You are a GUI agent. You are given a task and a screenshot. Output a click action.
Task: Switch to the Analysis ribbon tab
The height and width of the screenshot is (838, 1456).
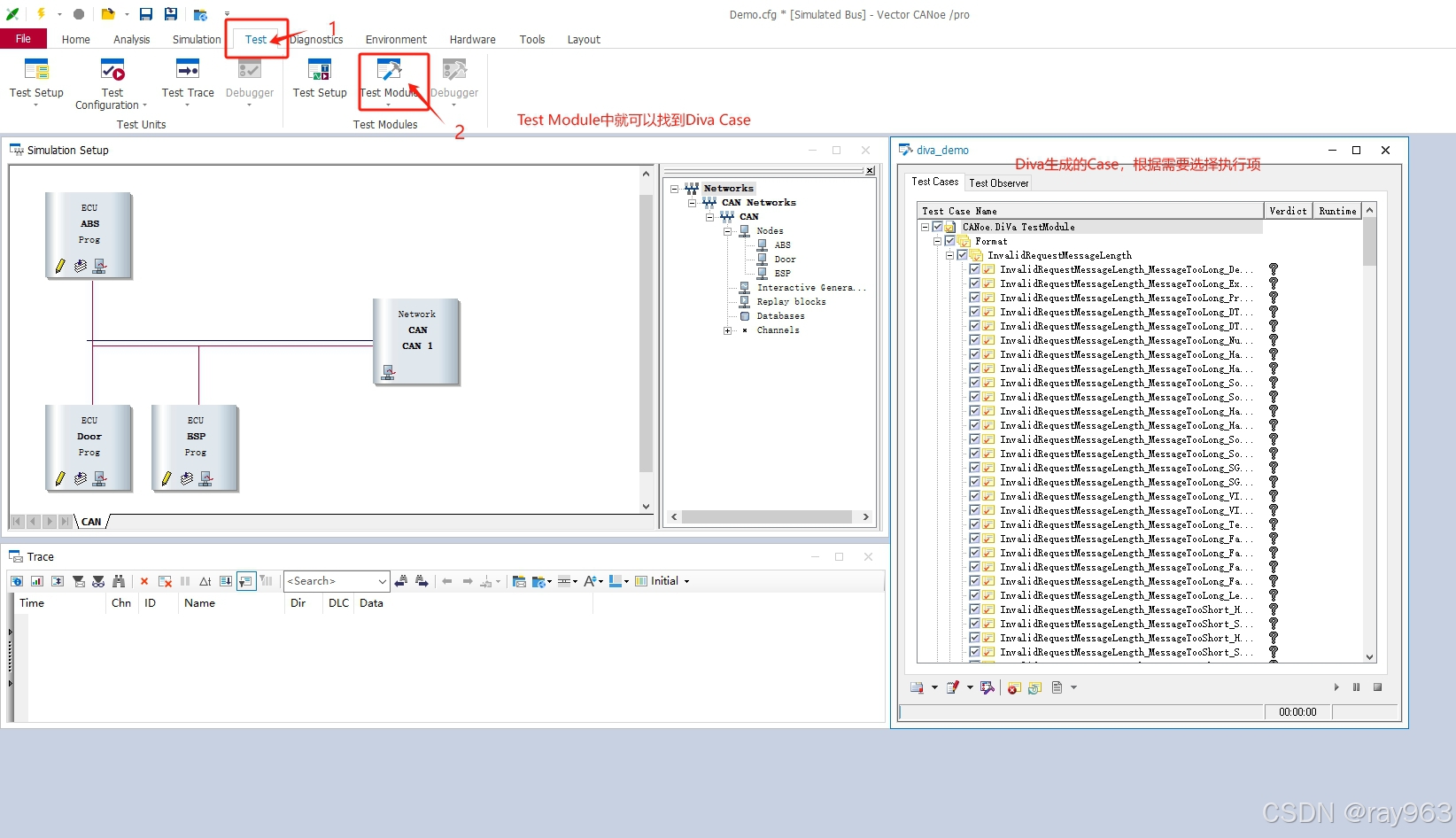[131, 39]
